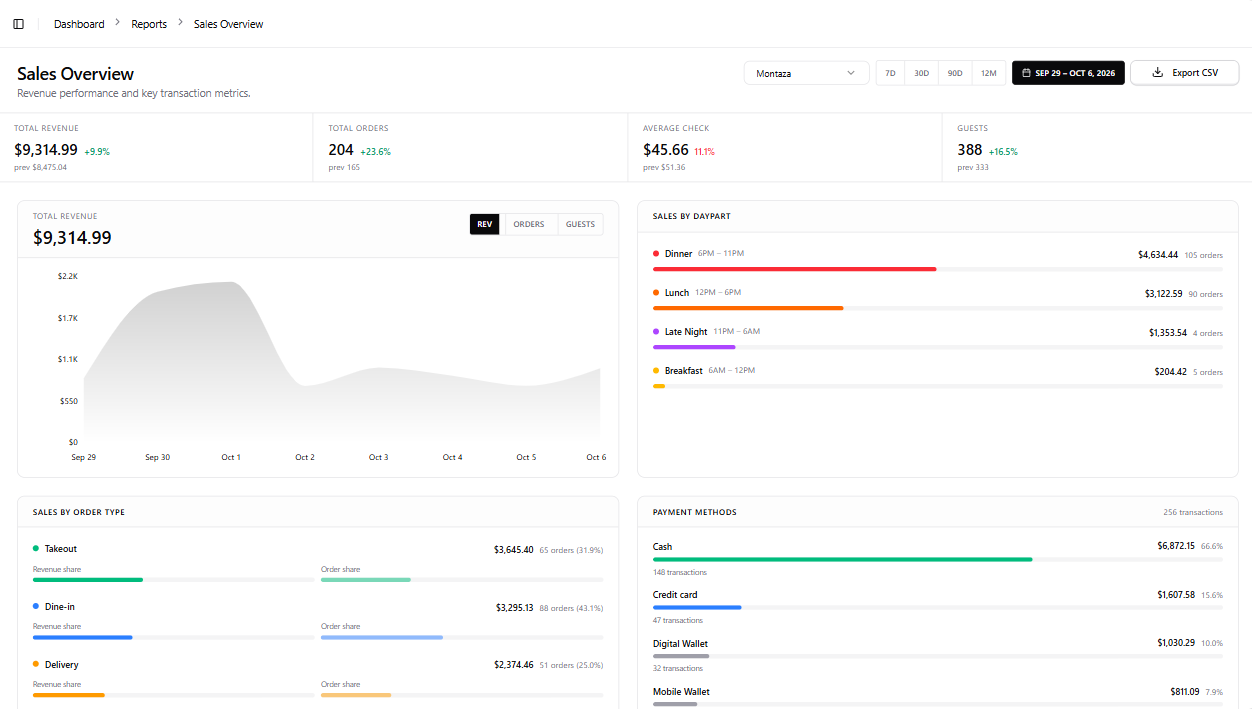Click the red Dinner dot marker

click(x=656, y=254)
